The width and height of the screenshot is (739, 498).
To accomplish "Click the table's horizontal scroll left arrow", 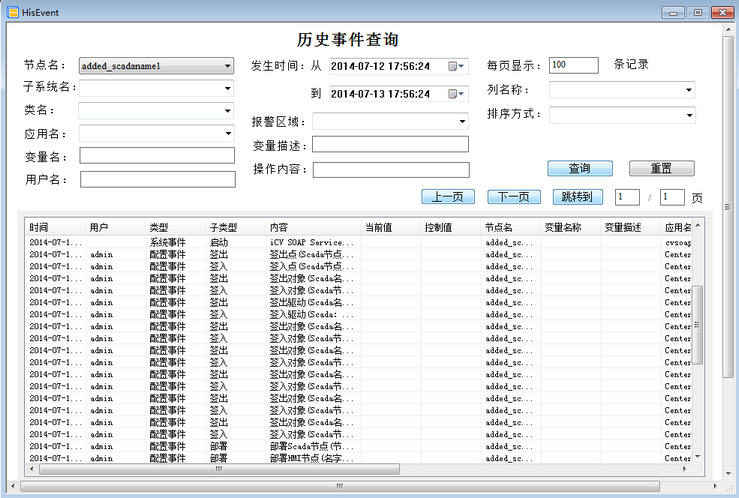I will (32, 469).
